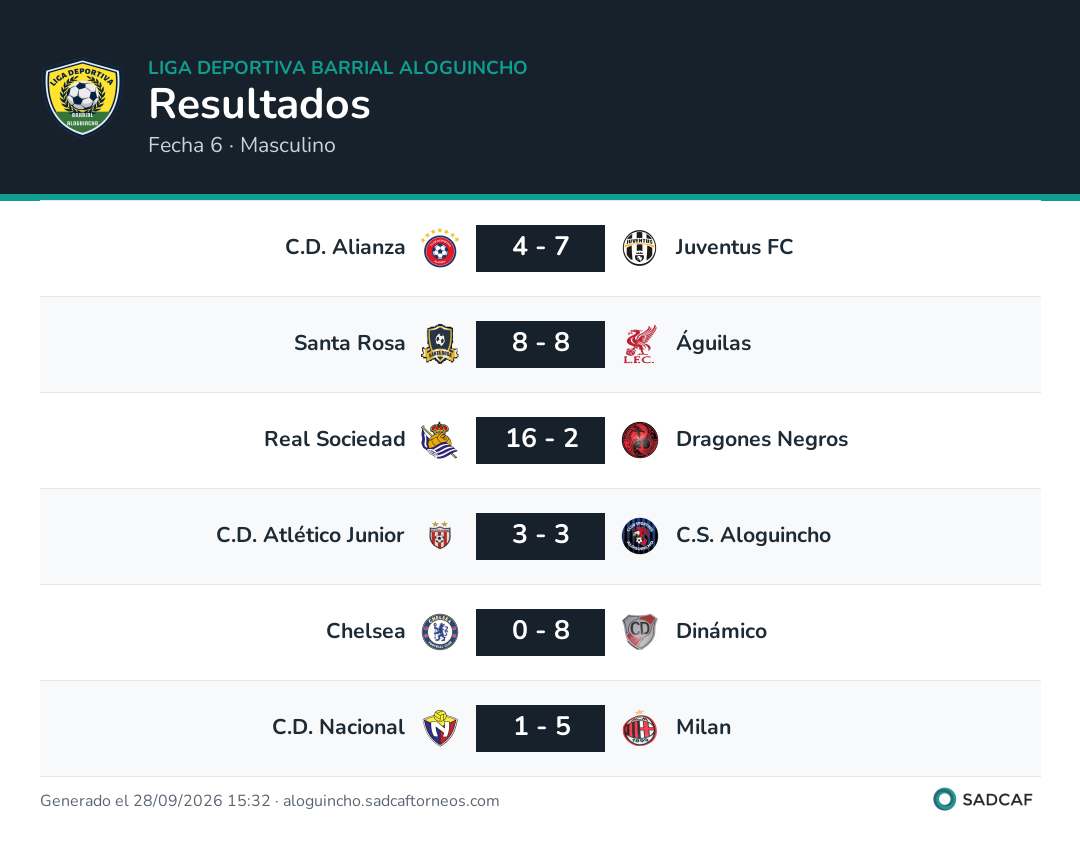Click the SADCAF logo in footer
This screenshot has height=852, width=1080.
coord(983,800)
